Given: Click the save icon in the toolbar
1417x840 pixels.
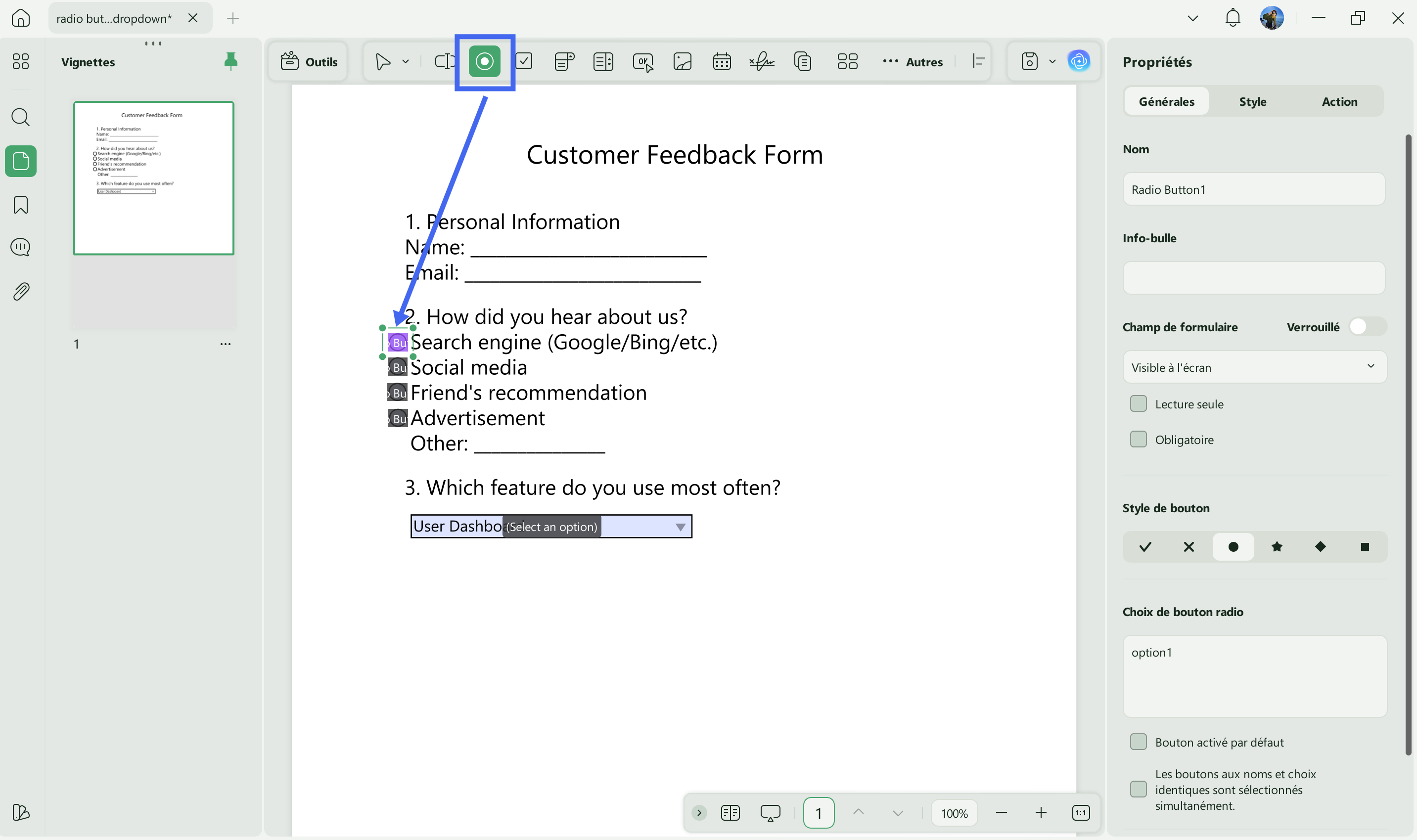Looking at the screenshot, I should click(x=1029, y=61).
